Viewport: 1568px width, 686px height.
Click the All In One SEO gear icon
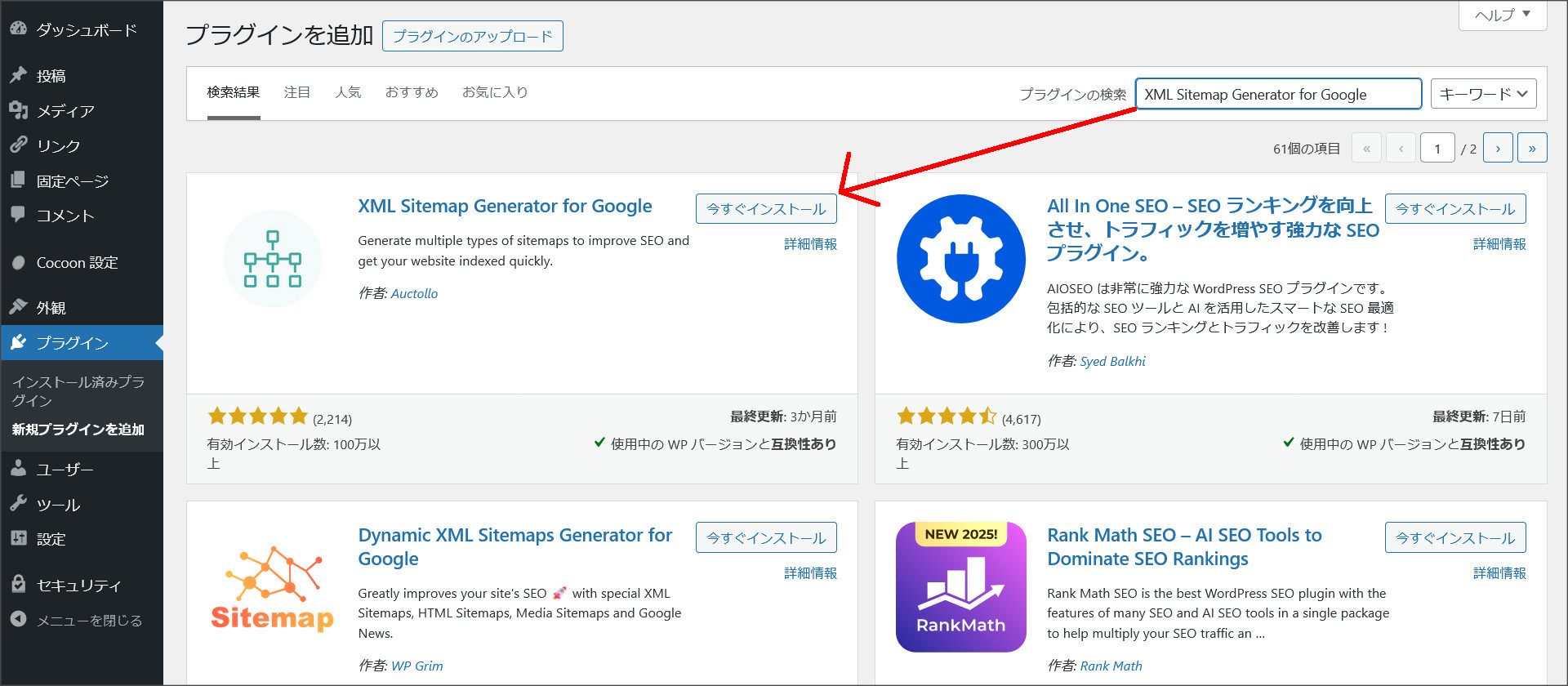[x=961, y=259]
